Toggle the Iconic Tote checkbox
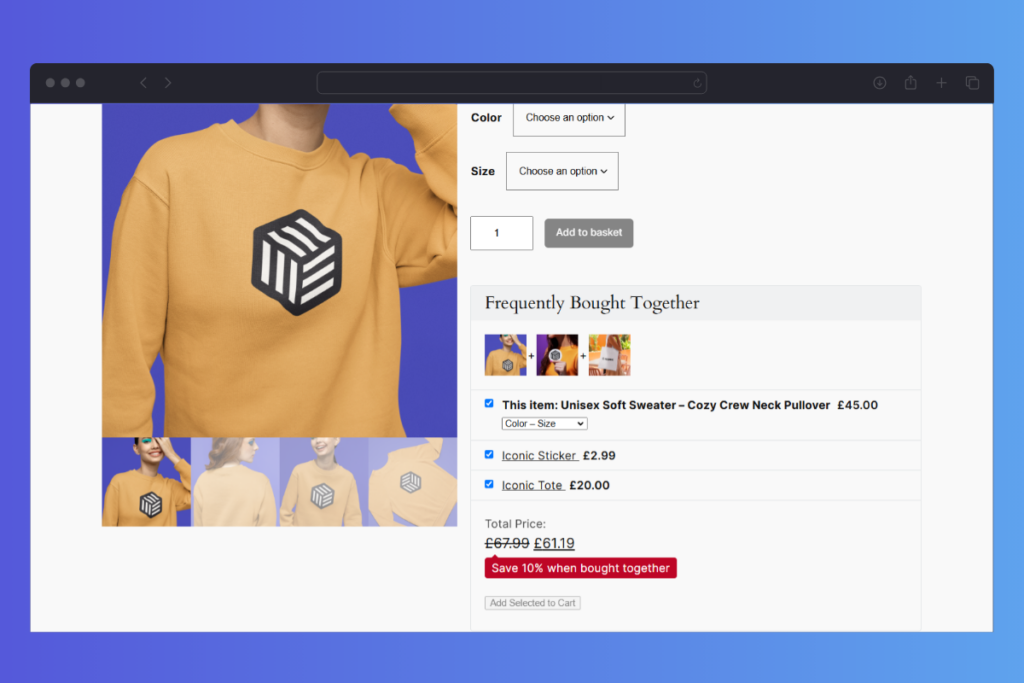The width and height of the screenshot is (1024, 683). [489, 484]
